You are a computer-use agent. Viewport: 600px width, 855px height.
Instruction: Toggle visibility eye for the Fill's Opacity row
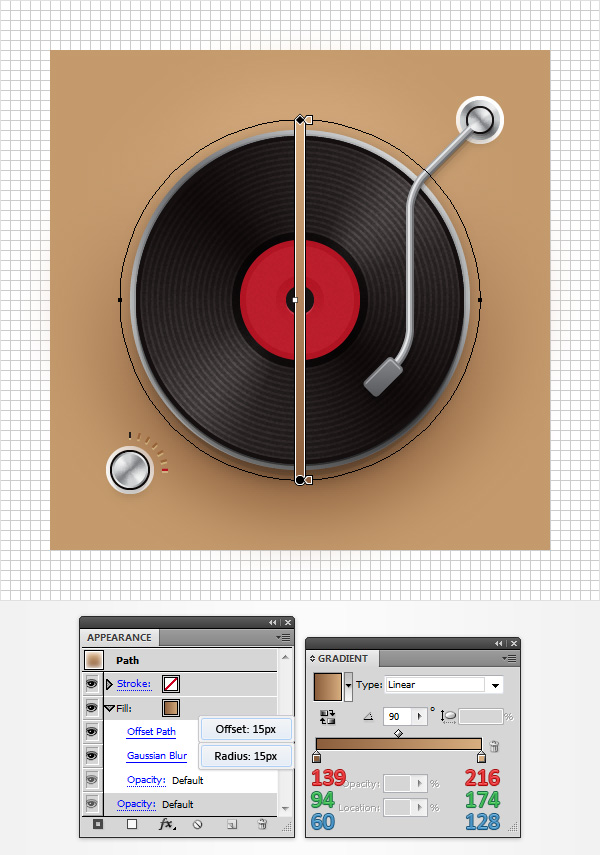92,780
